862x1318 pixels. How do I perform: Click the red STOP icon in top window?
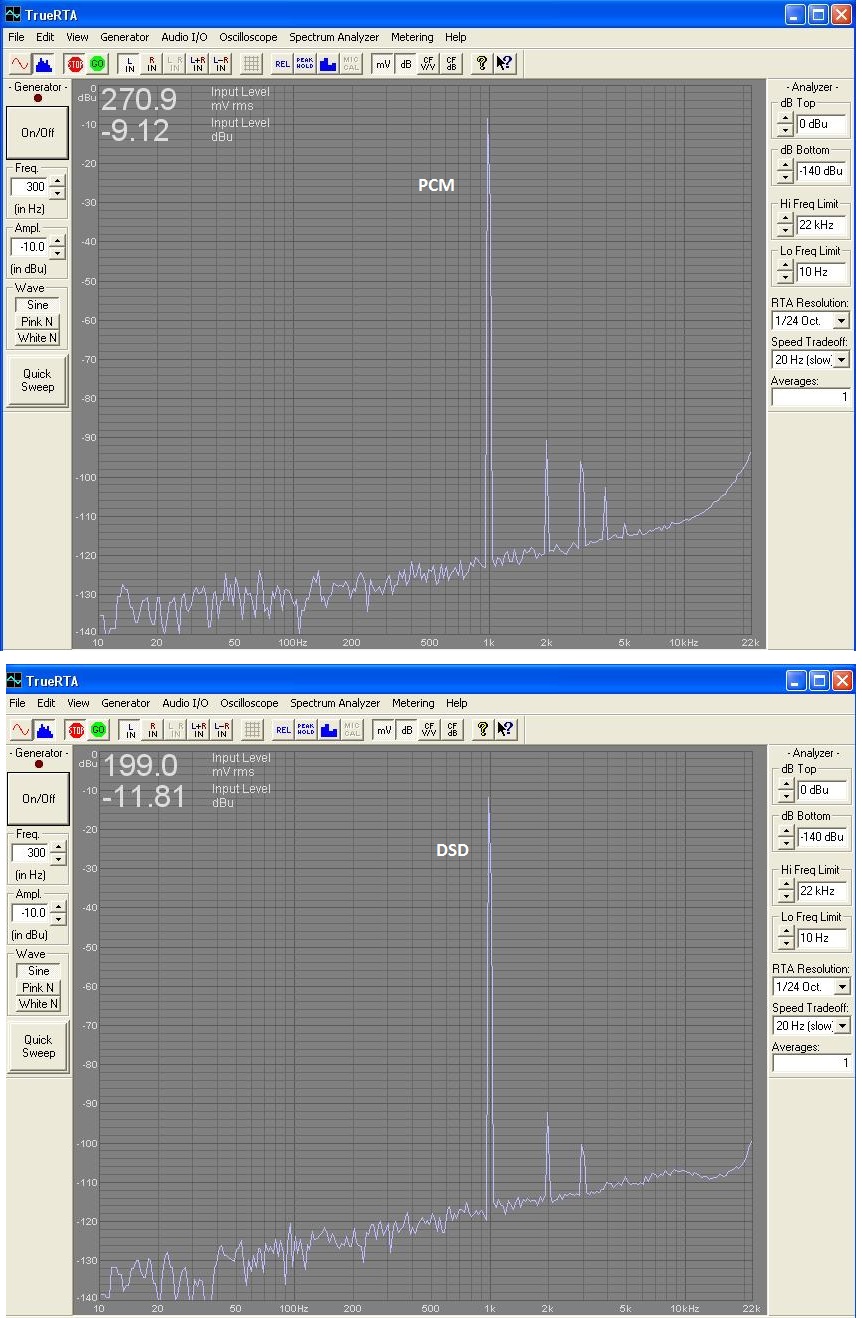75,63
